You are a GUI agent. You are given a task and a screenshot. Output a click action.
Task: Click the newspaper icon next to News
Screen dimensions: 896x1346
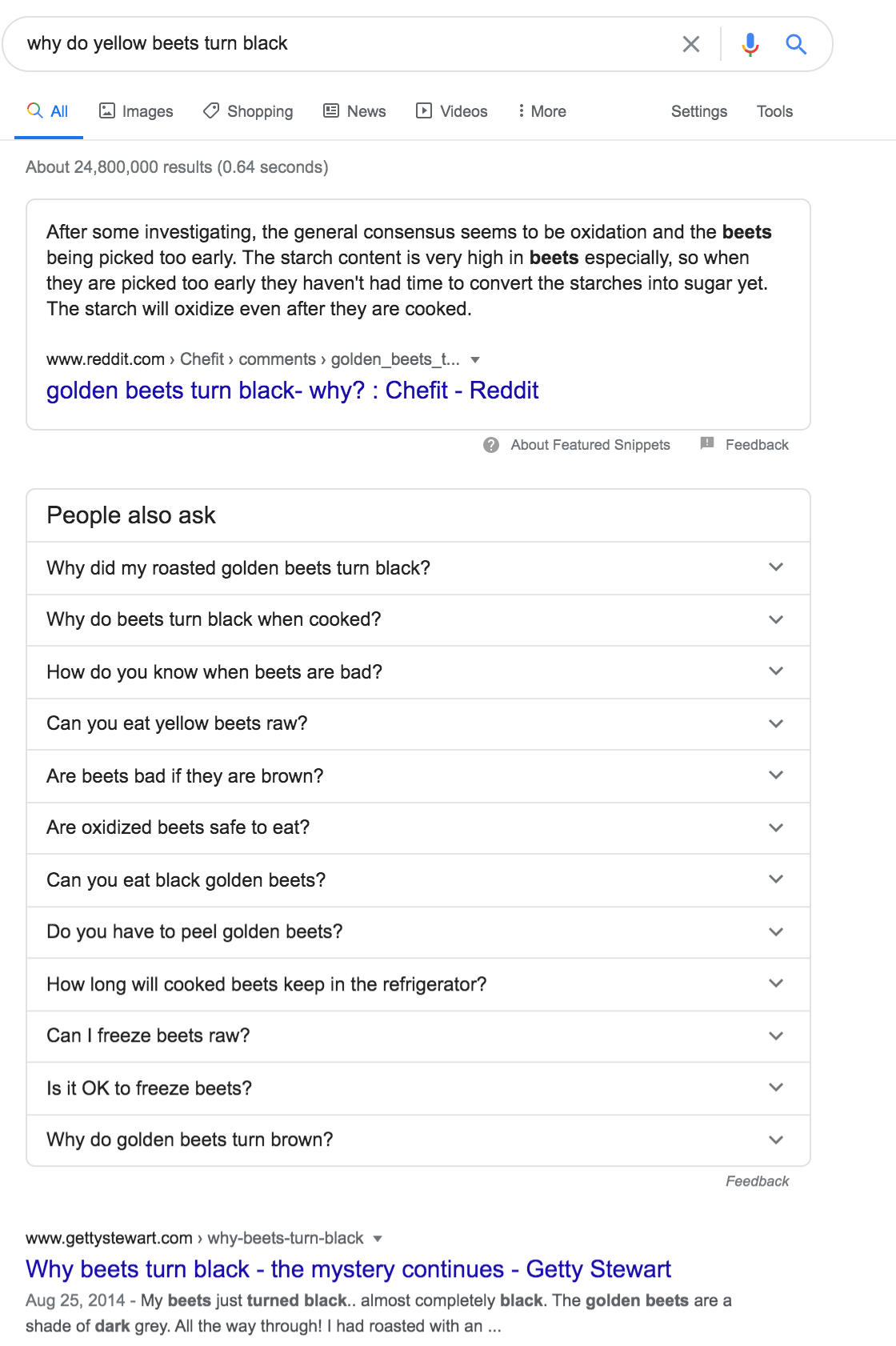pyautogui.click(x=330, y=111)
